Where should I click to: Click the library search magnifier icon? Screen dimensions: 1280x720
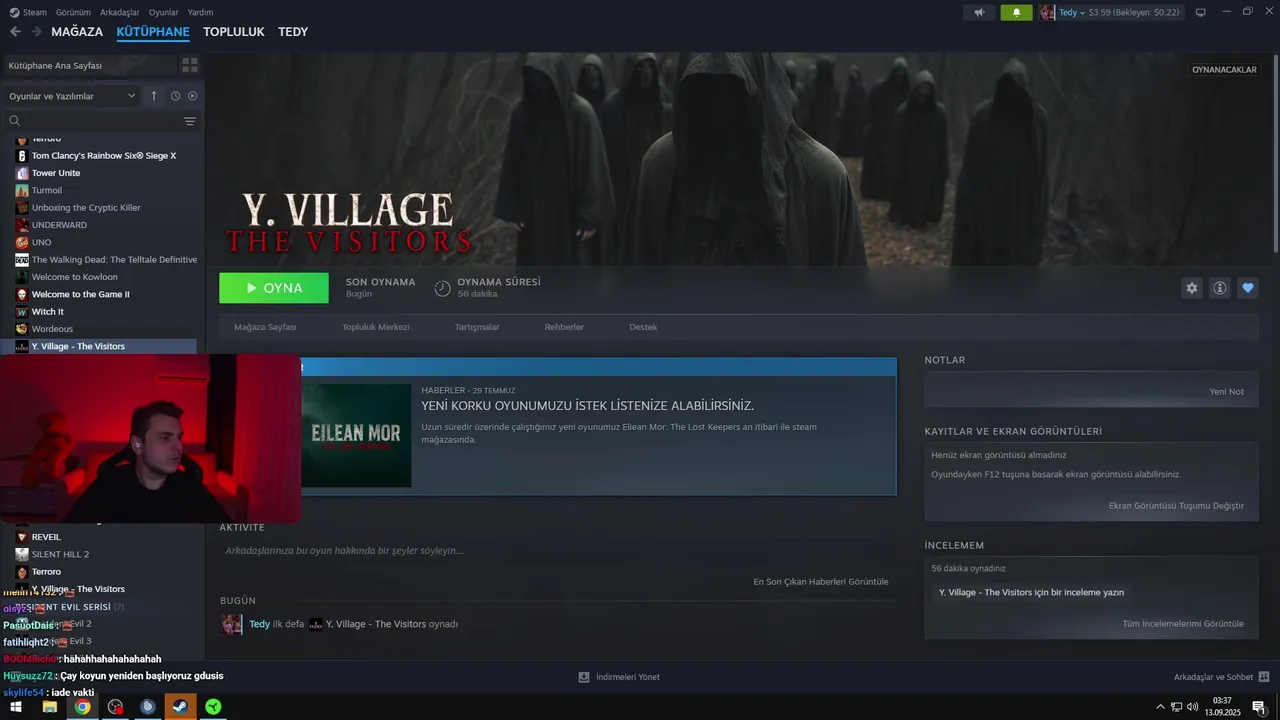[15, 121]
